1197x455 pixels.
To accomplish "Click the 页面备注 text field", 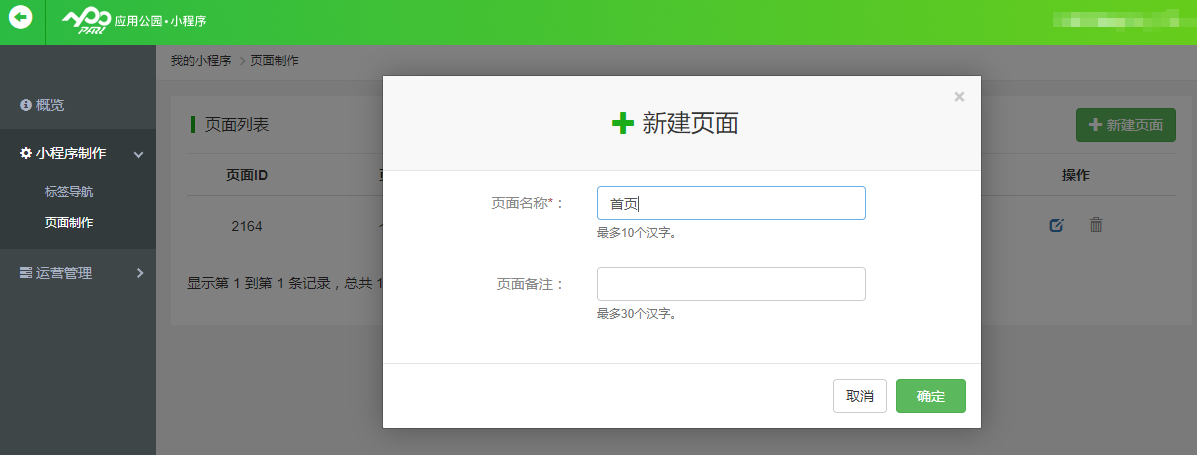I will coord(731,284).
